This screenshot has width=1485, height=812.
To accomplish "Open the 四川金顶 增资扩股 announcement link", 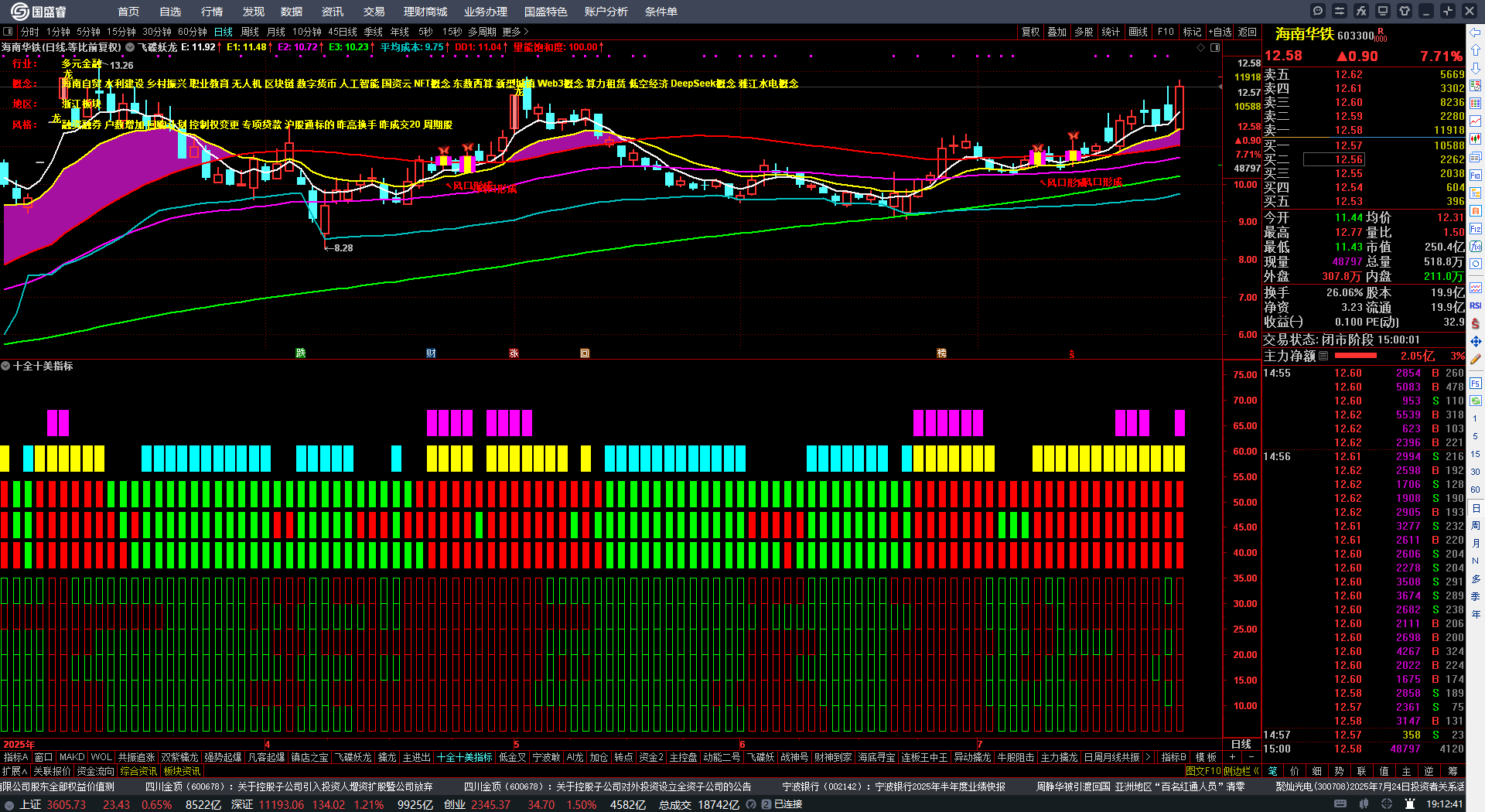I will (x=289, y=786).
